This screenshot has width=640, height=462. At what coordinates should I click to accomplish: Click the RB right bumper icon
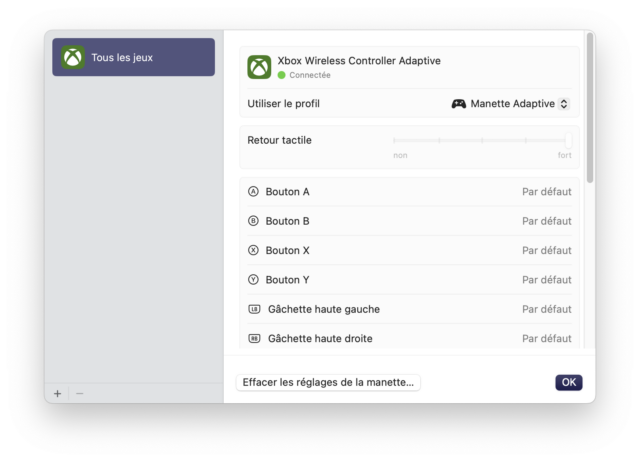(x=254, y=338)
